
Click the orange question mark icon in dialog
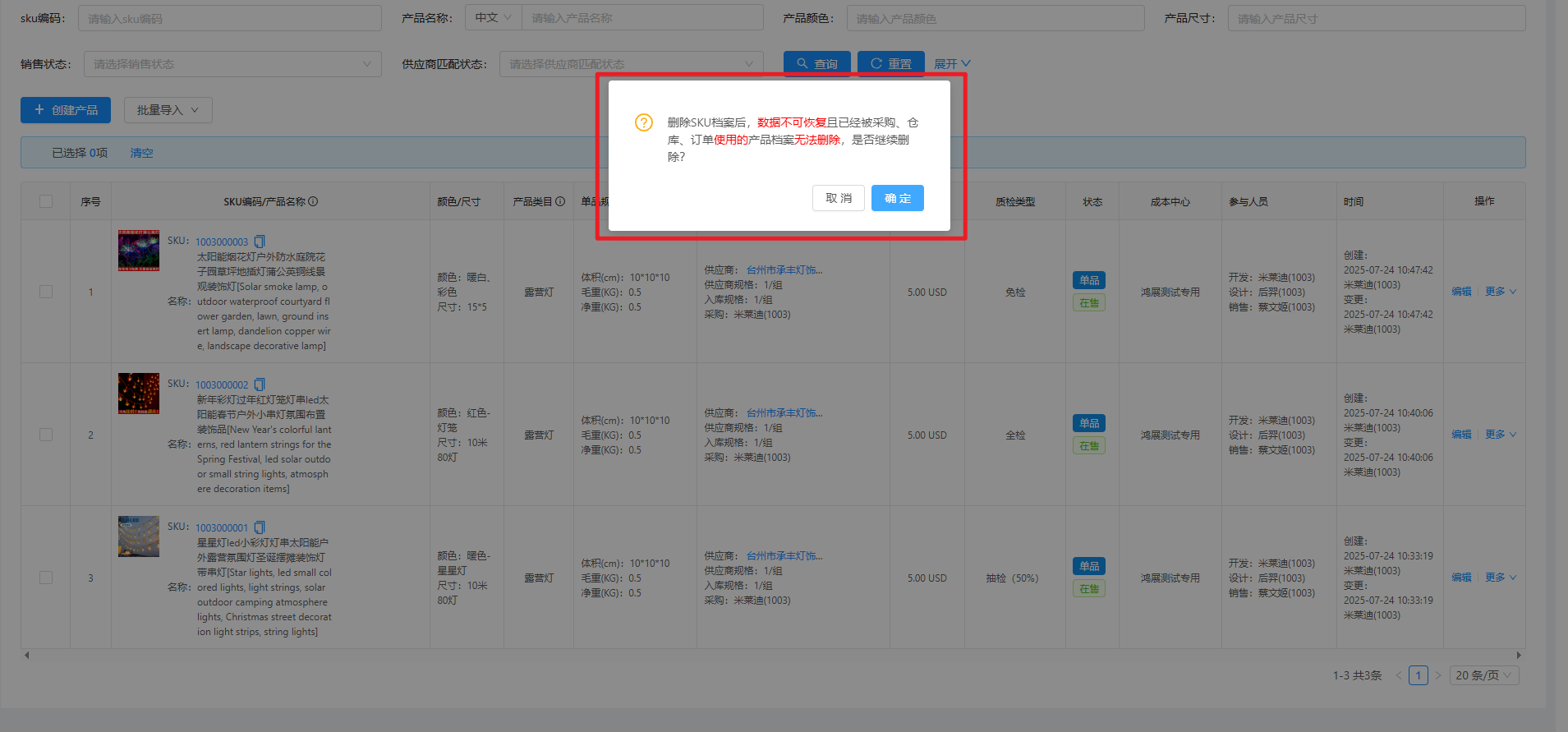point(644,122)
